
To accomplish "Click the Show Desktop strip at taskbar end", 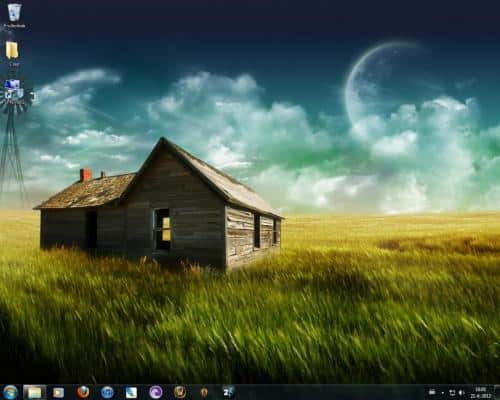I will coord(497,392).
